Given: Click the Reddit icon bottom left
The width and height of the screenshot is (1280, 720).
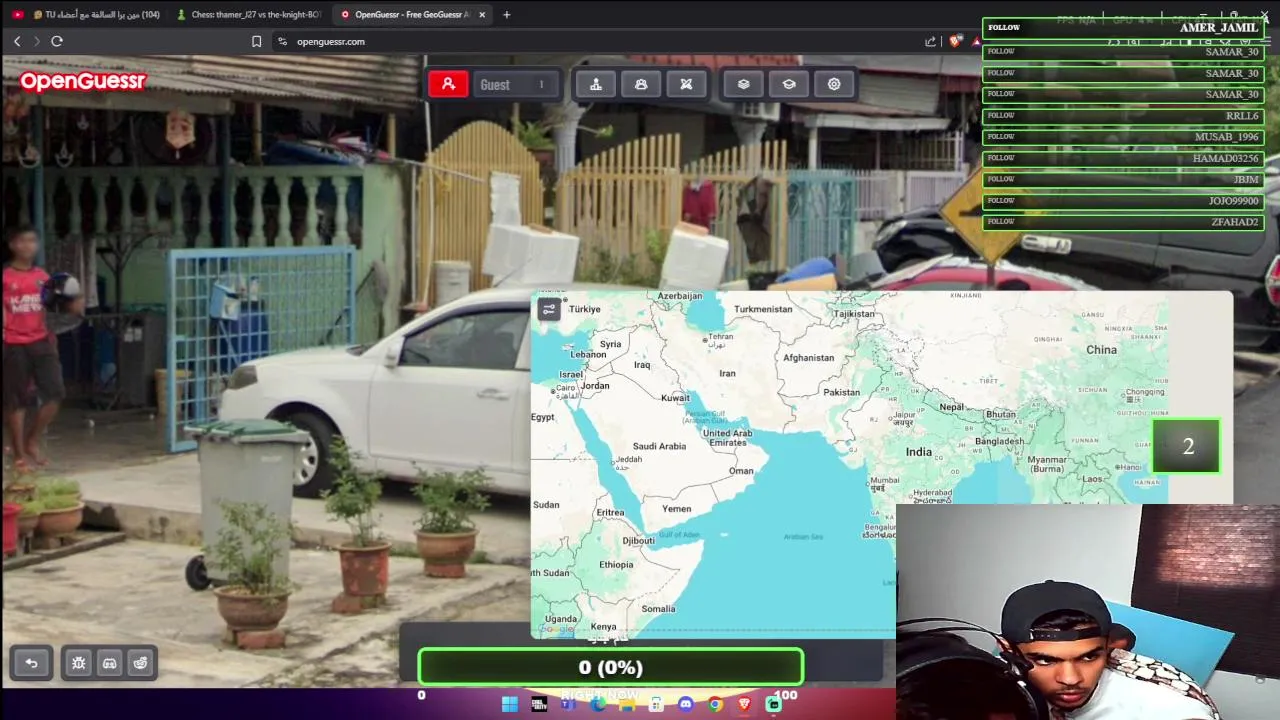Looking at the screenshot, I should (x=140, y=663).
